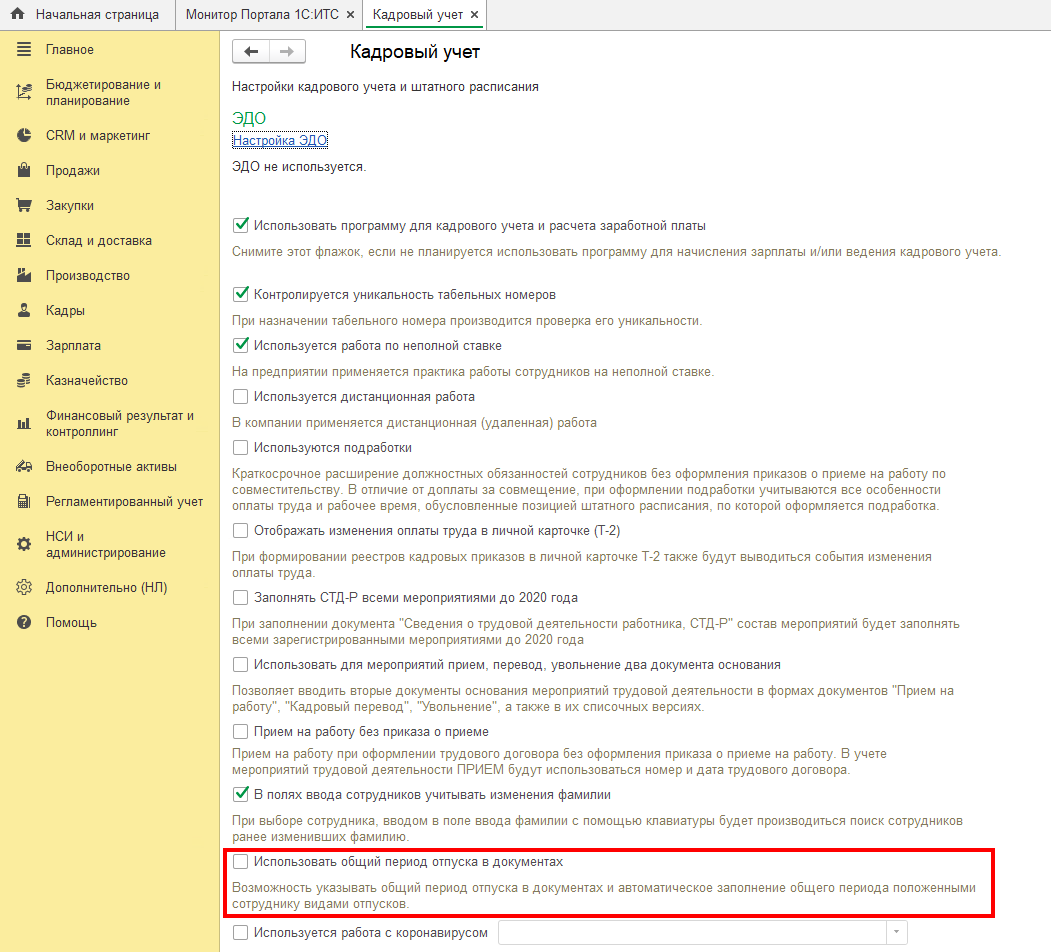This screenshot has height=952, width=1051.
Task: Click the text ЭДО не используется.
Action: click(299, 166)
